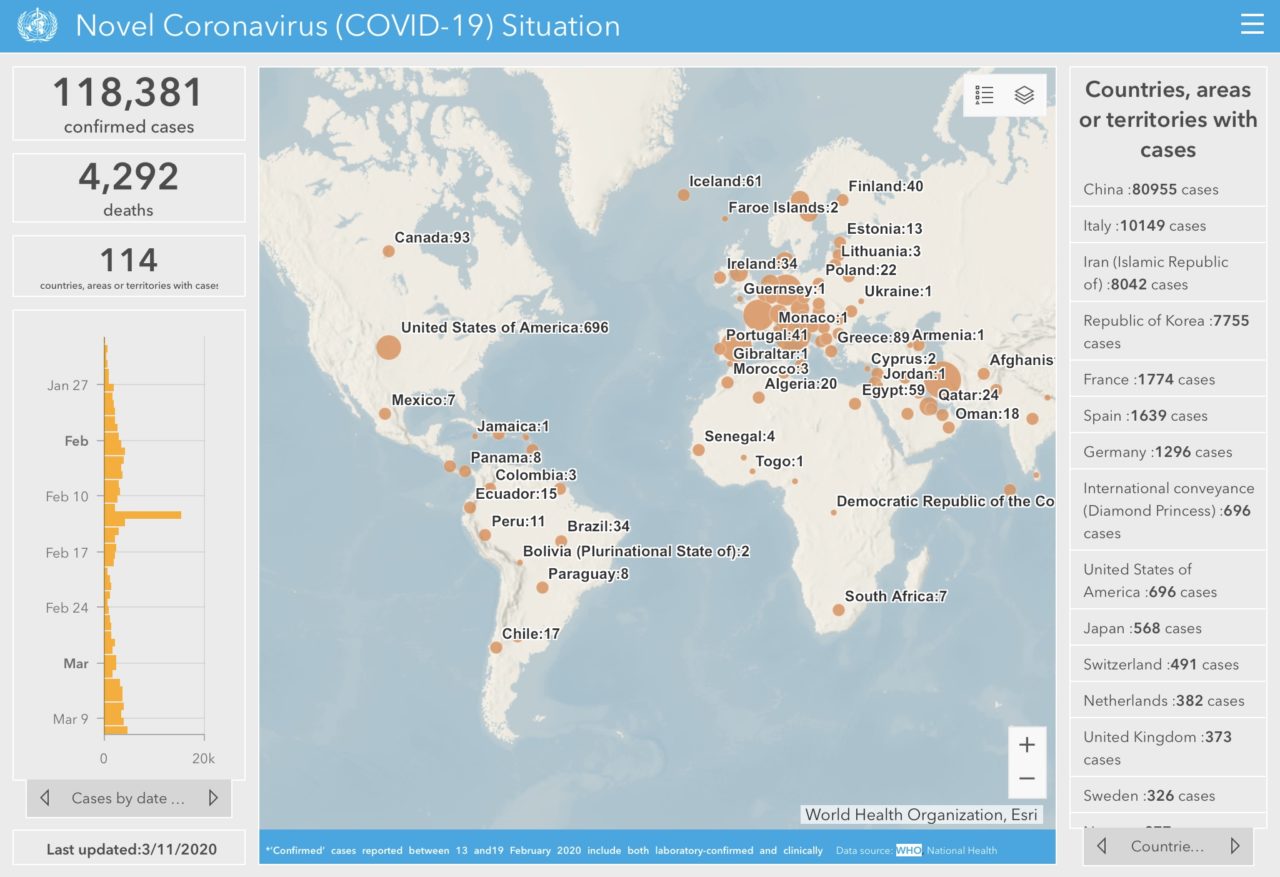
Task: Show previous list in Countries panel
Action: [1102, 846]
